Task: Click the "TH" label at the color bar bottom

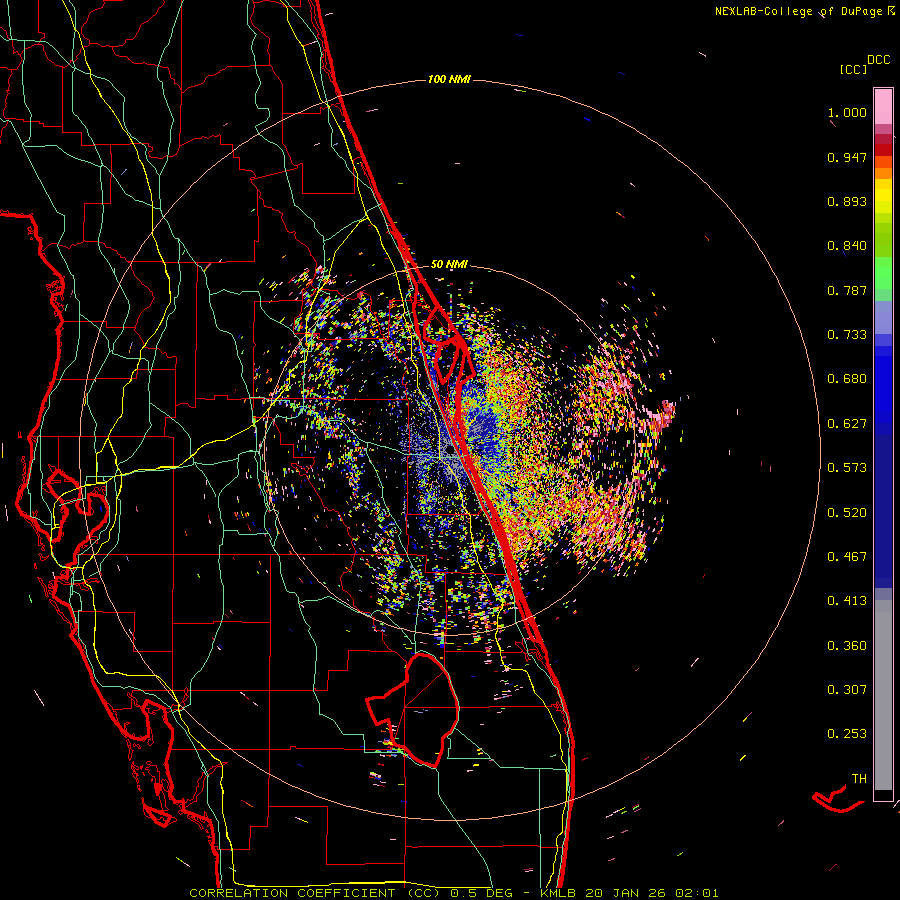Action: (x=859, y=779)
